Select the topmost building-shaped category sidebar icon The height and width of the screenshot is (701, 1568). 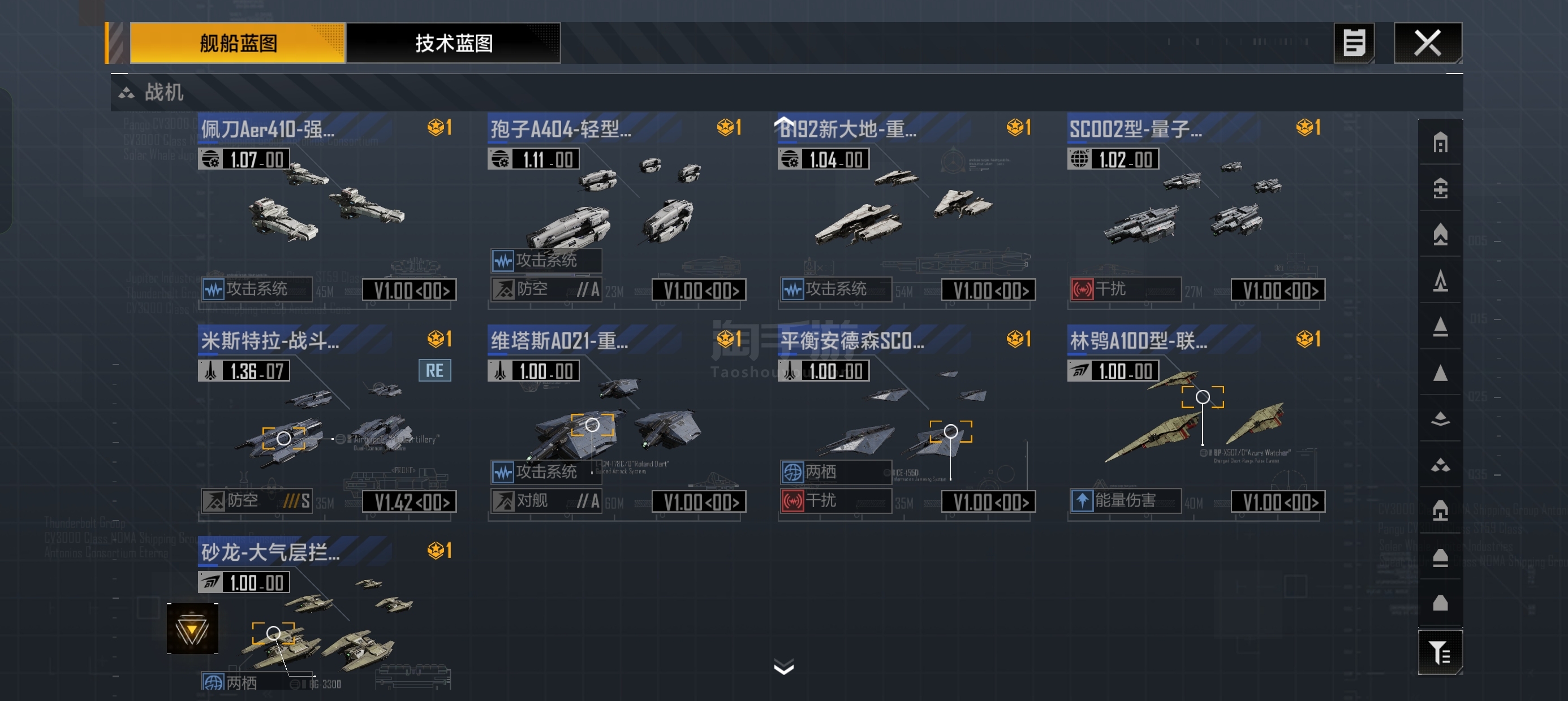[1440, 142]
